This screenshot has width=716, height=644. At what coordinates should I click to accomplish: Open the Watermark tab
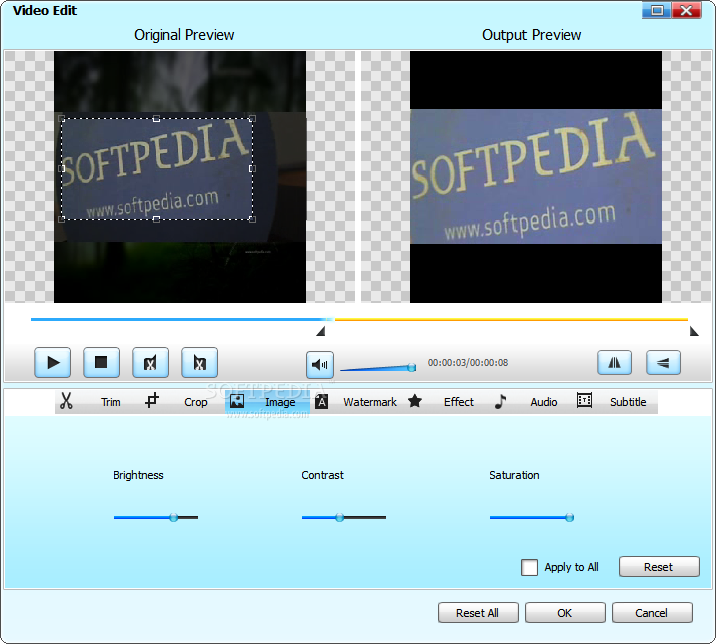tap(370, 402)
